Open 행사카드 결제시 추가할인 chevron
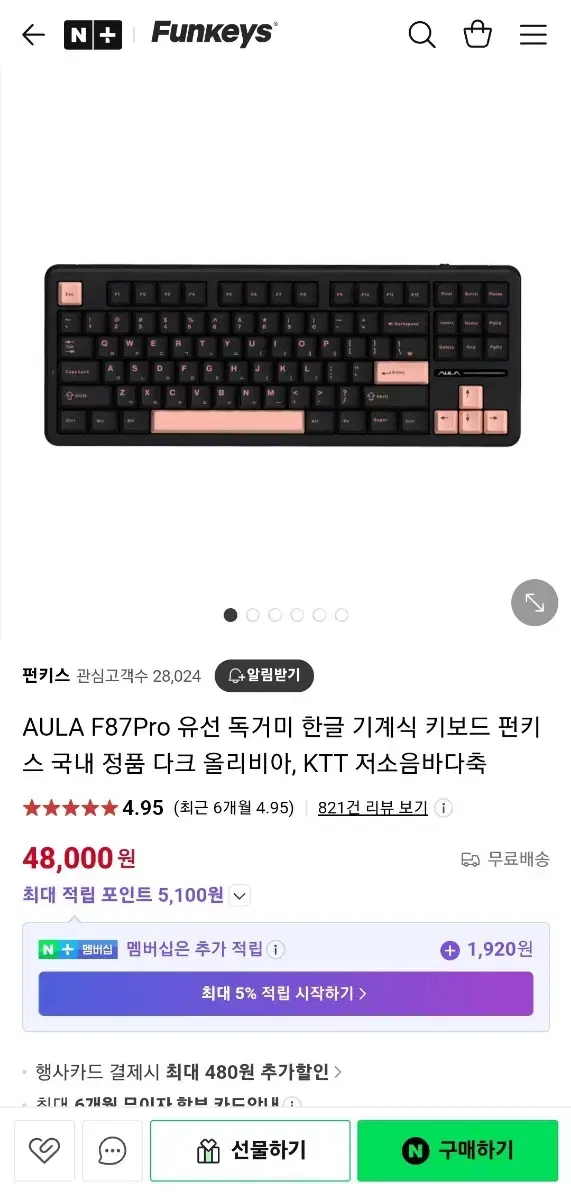The image size is (571, 1200). coord(338,1072)
